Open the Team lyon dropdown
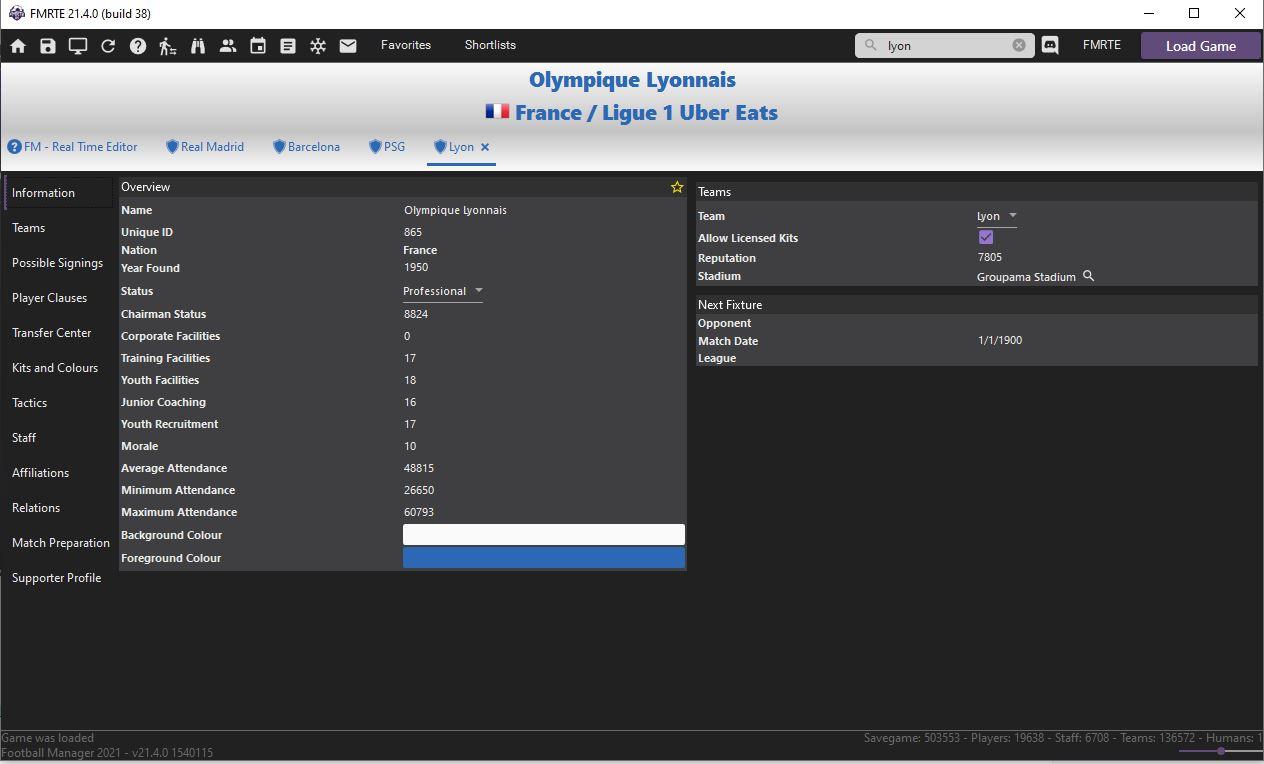This screenshot has height=764, width=1264. (997, 216)
